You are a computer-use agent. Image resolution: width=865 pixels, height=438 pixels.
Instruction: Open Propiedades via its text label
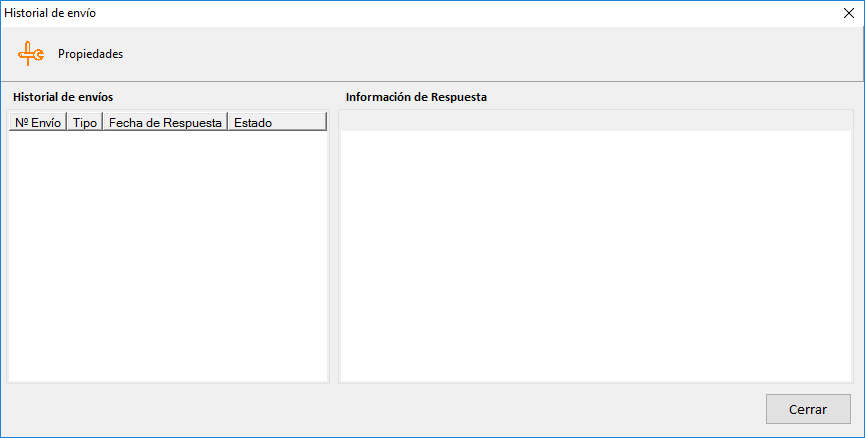click(90, 54)
